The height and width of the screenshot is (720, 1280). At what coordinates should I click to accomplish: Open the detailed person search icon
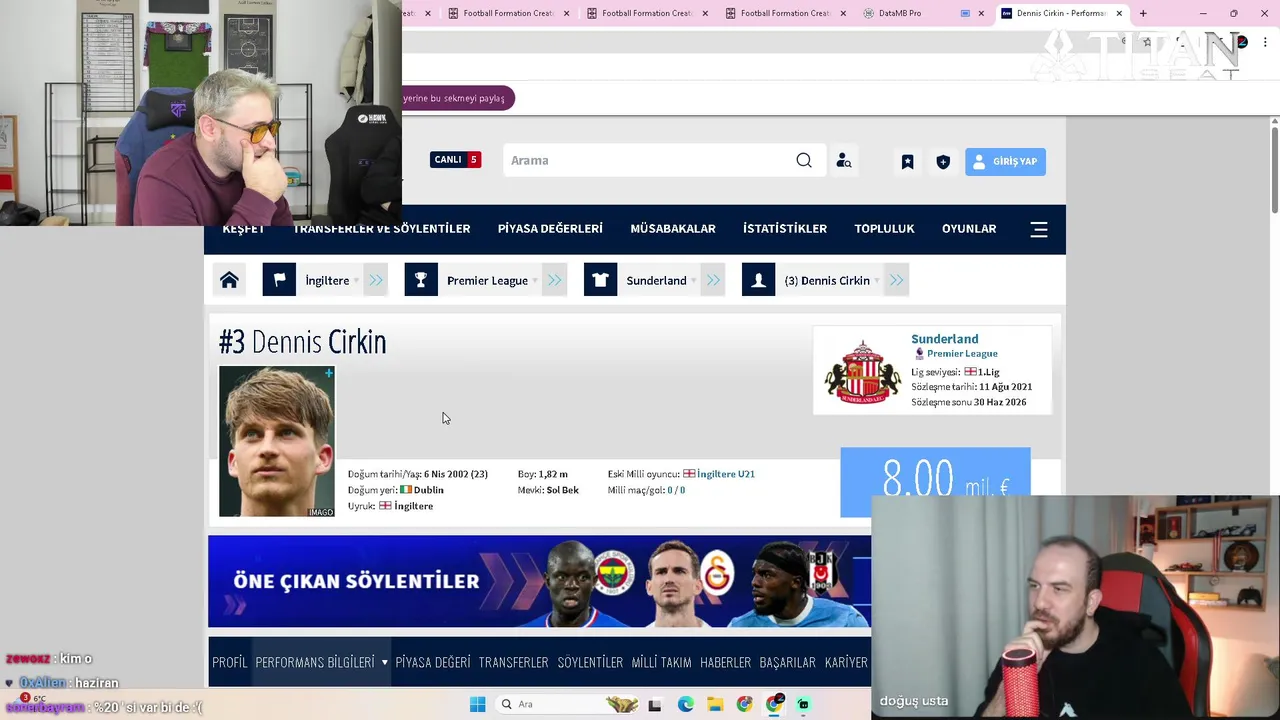click(x=844, y=160)
